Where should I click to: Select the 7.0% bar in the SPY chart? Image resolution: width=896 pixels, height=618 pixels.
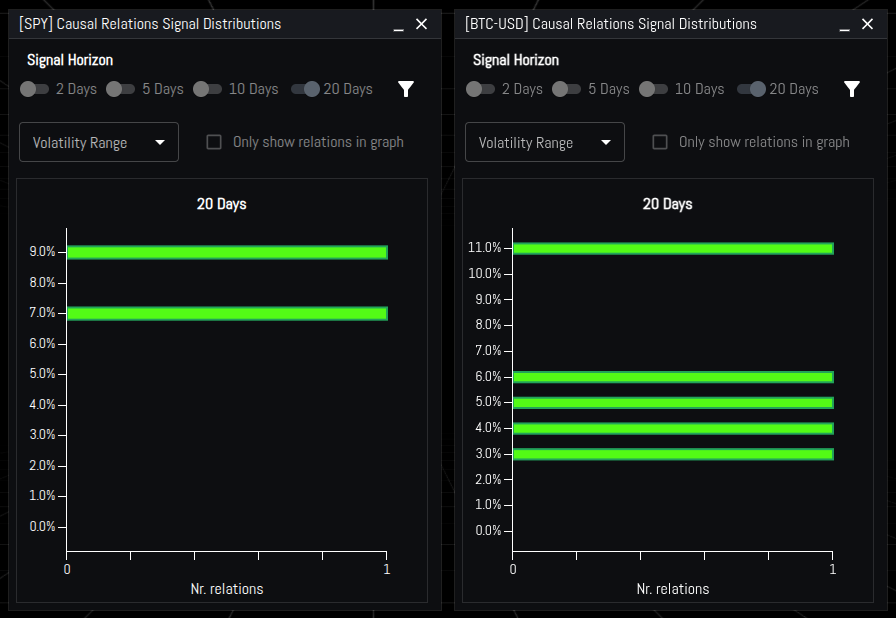point(227,313)
